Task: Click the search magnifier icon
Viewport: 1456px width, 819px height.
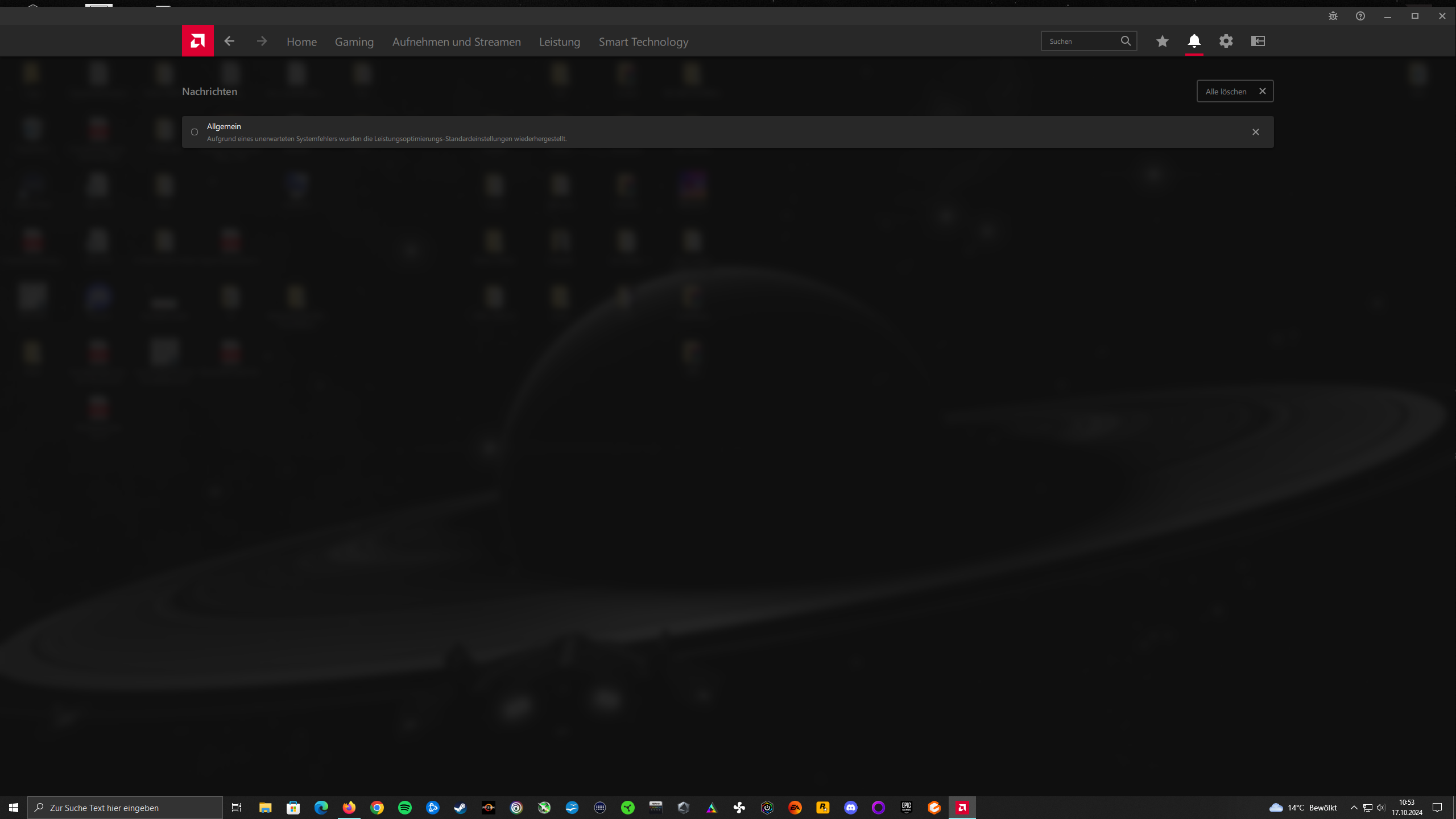Action: [x=1126, y=41]
